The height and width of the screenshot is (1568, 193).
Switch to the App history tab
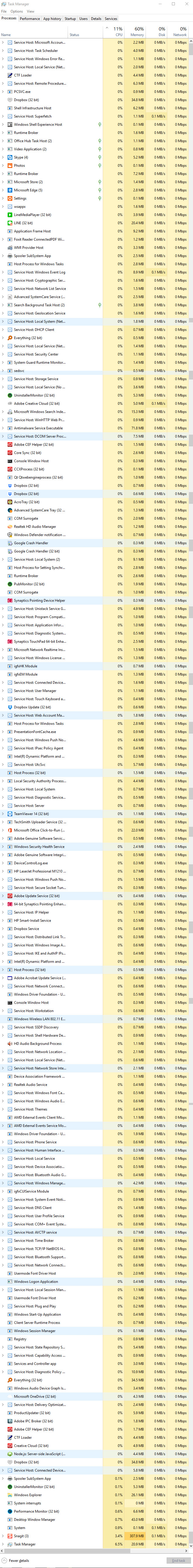(52, 18)
